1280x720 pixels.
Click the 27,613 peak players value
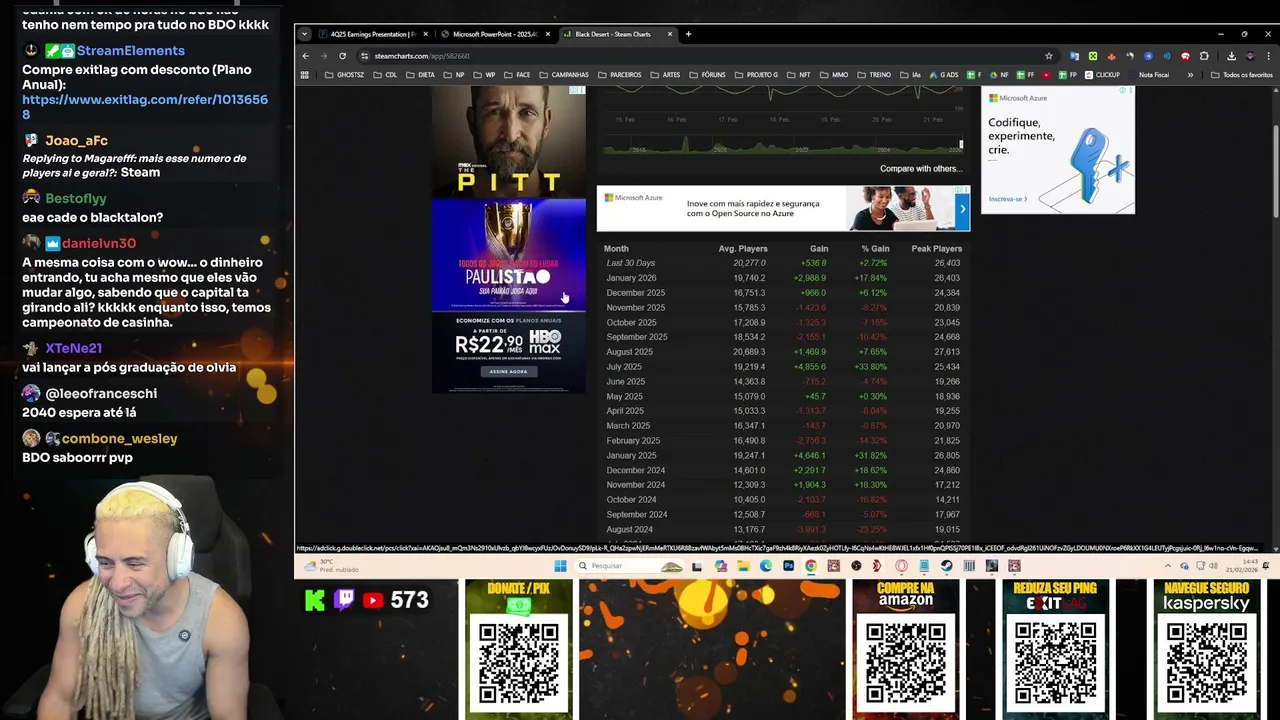947,352
